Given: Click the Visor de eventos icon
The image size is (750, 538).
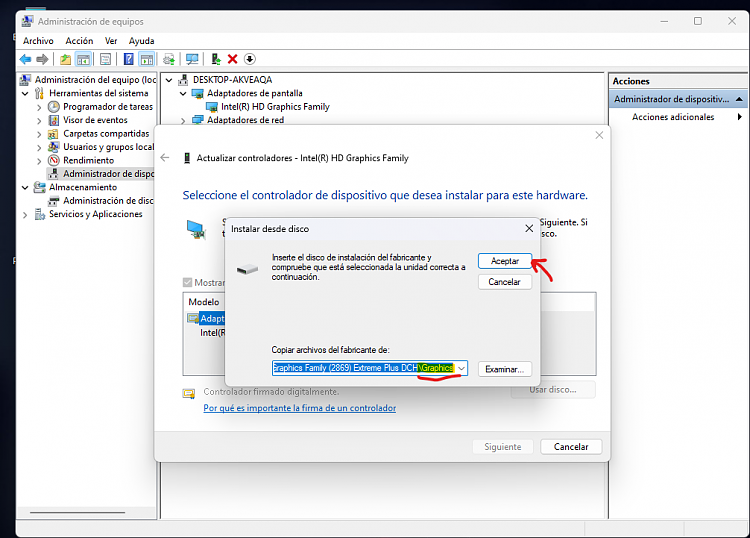Looking at the screenshot, I should [x=54, y=120].
